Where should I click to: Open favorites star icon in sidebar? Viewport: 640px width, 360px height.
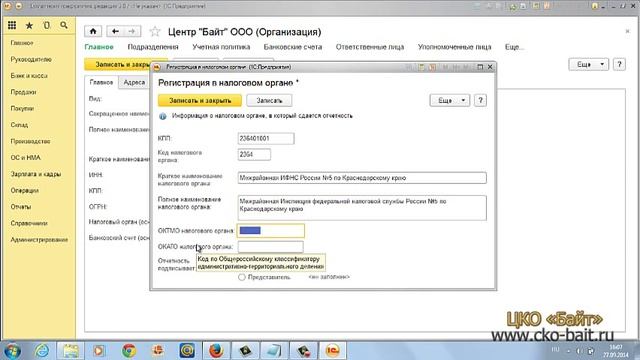[x=29, y=26]
